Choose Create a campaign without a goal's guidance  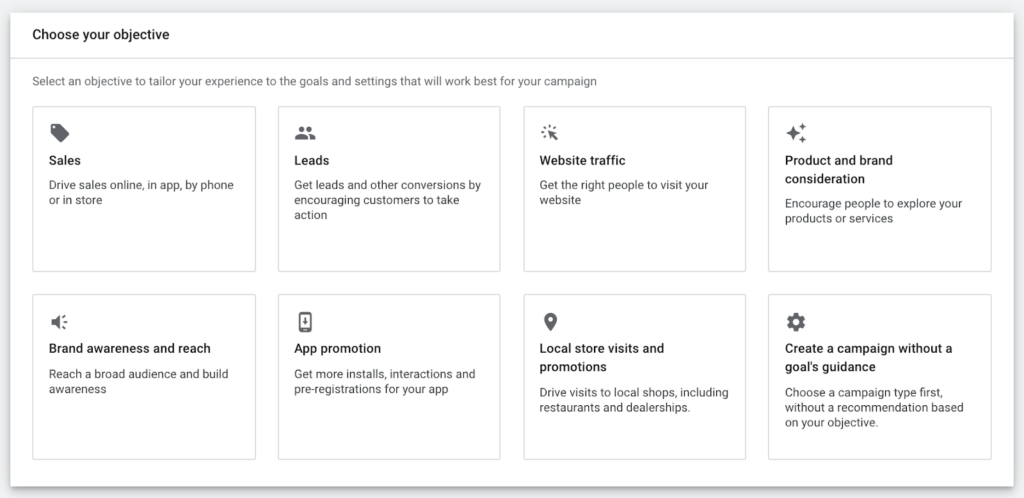pyautogui.click(x=869, y=358)
